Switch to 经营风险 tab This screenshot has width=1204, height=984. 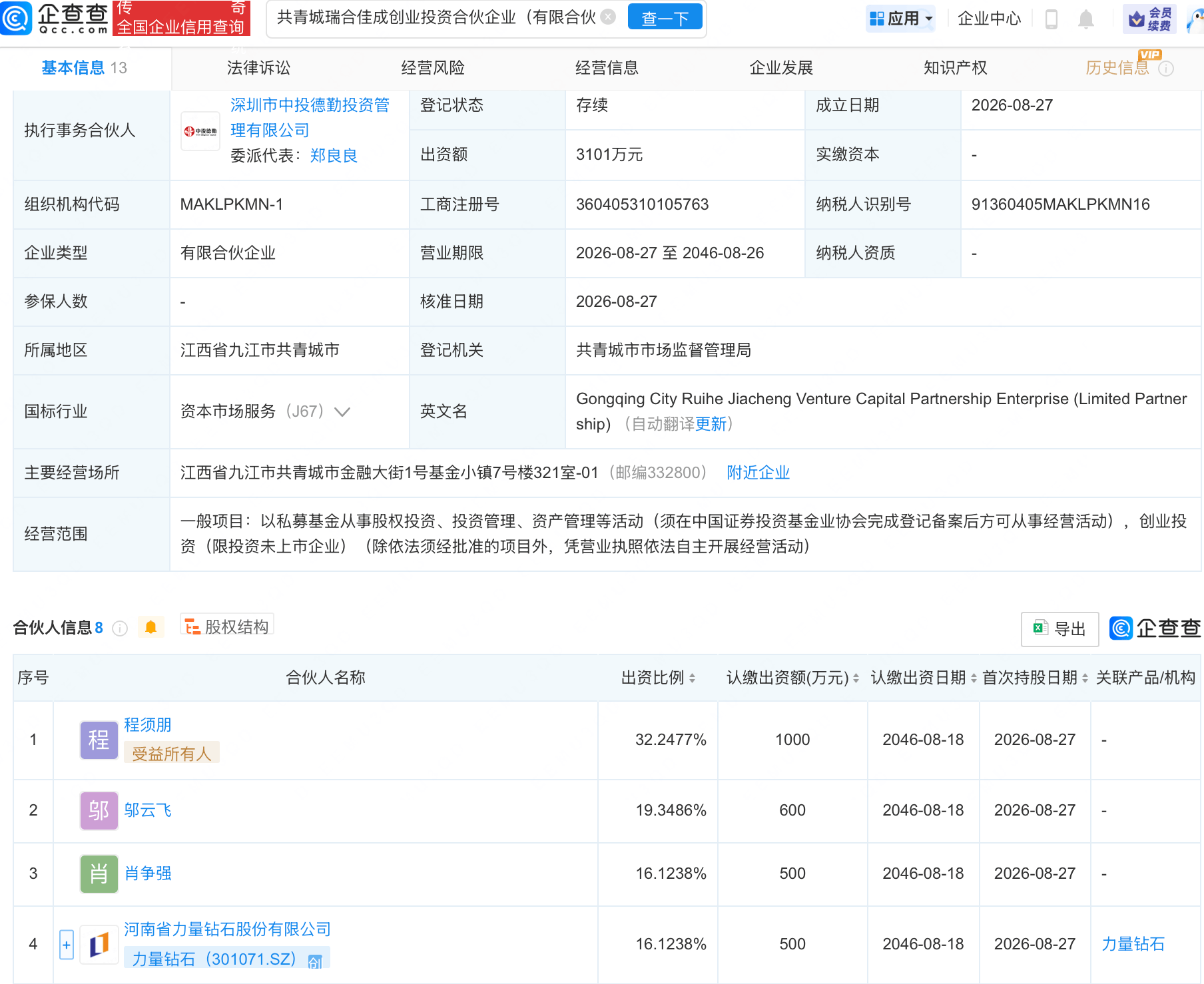point(433,68)
